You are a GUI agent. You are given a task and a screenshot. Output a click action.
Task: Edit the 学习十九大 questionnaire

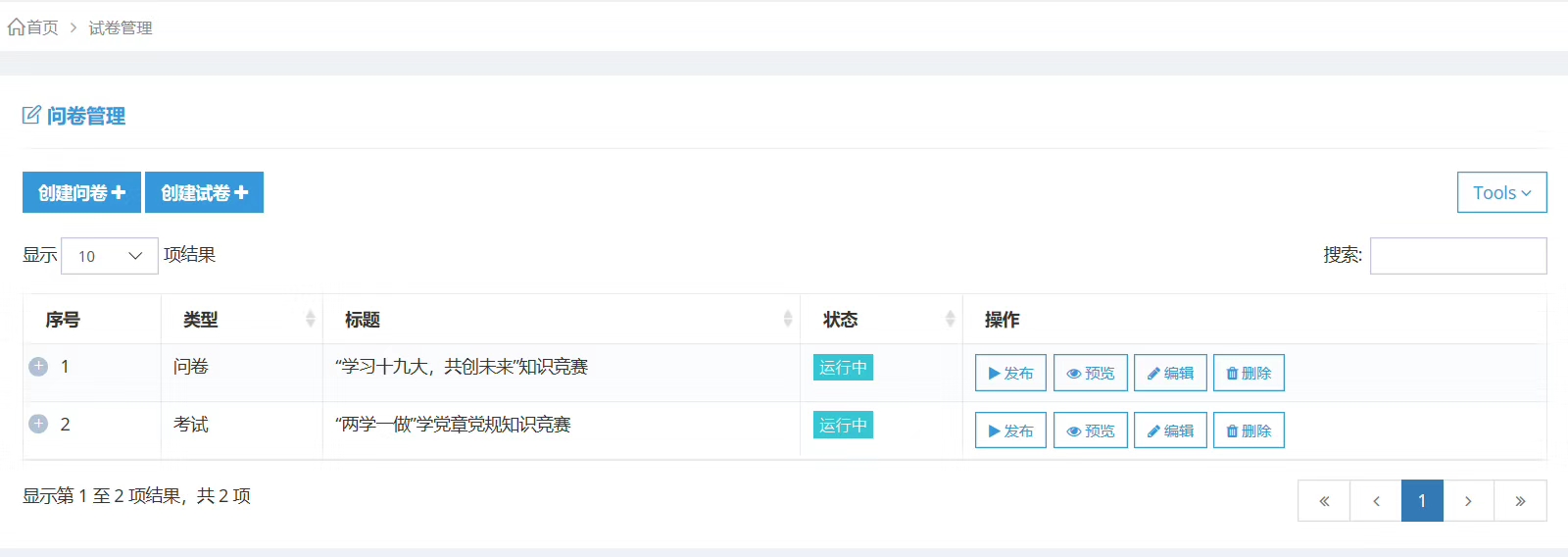pyautogui.click(x=1170, y=373)
